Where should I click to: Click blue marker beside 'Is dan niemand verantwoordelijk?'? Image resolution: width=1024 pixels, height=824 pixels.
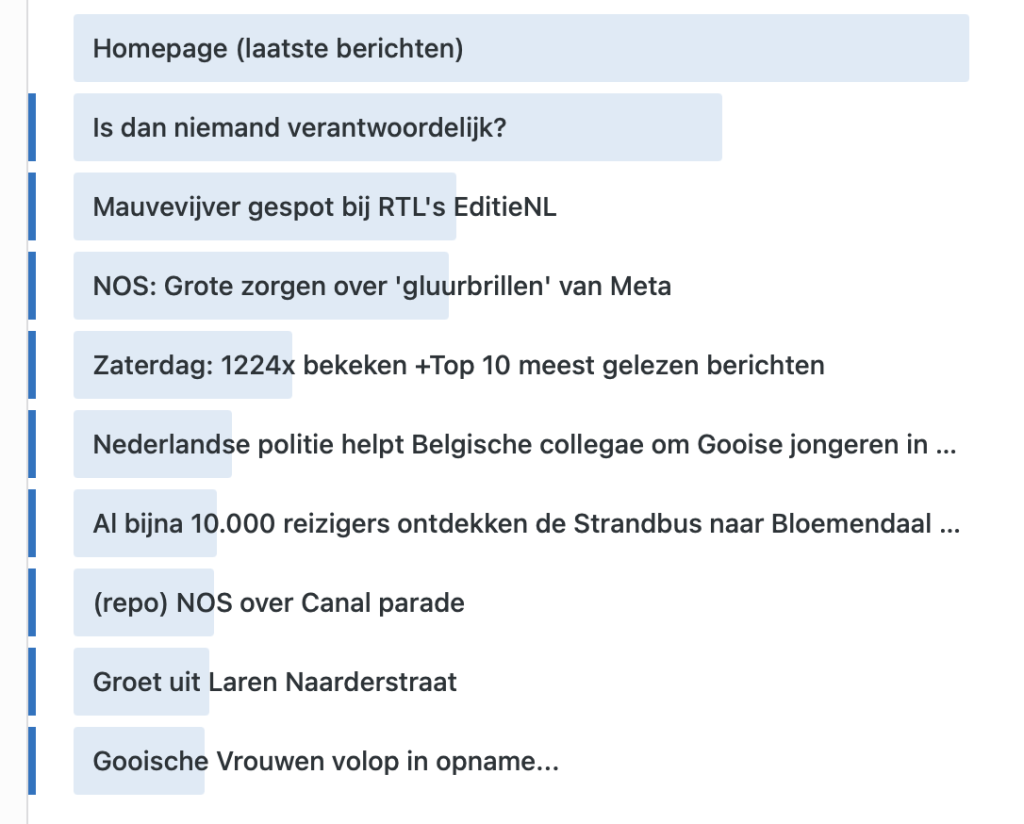(32, 127)
